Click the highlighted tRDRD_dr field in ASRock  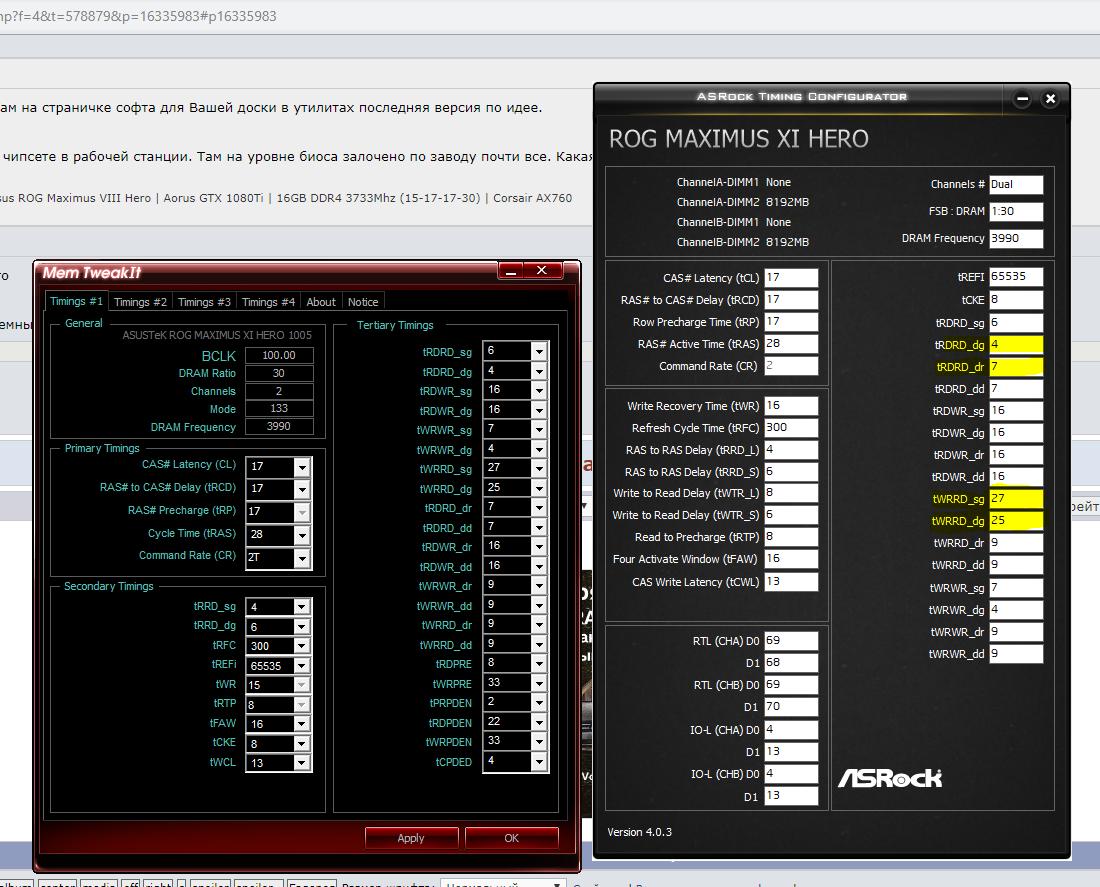[1016, 366]
